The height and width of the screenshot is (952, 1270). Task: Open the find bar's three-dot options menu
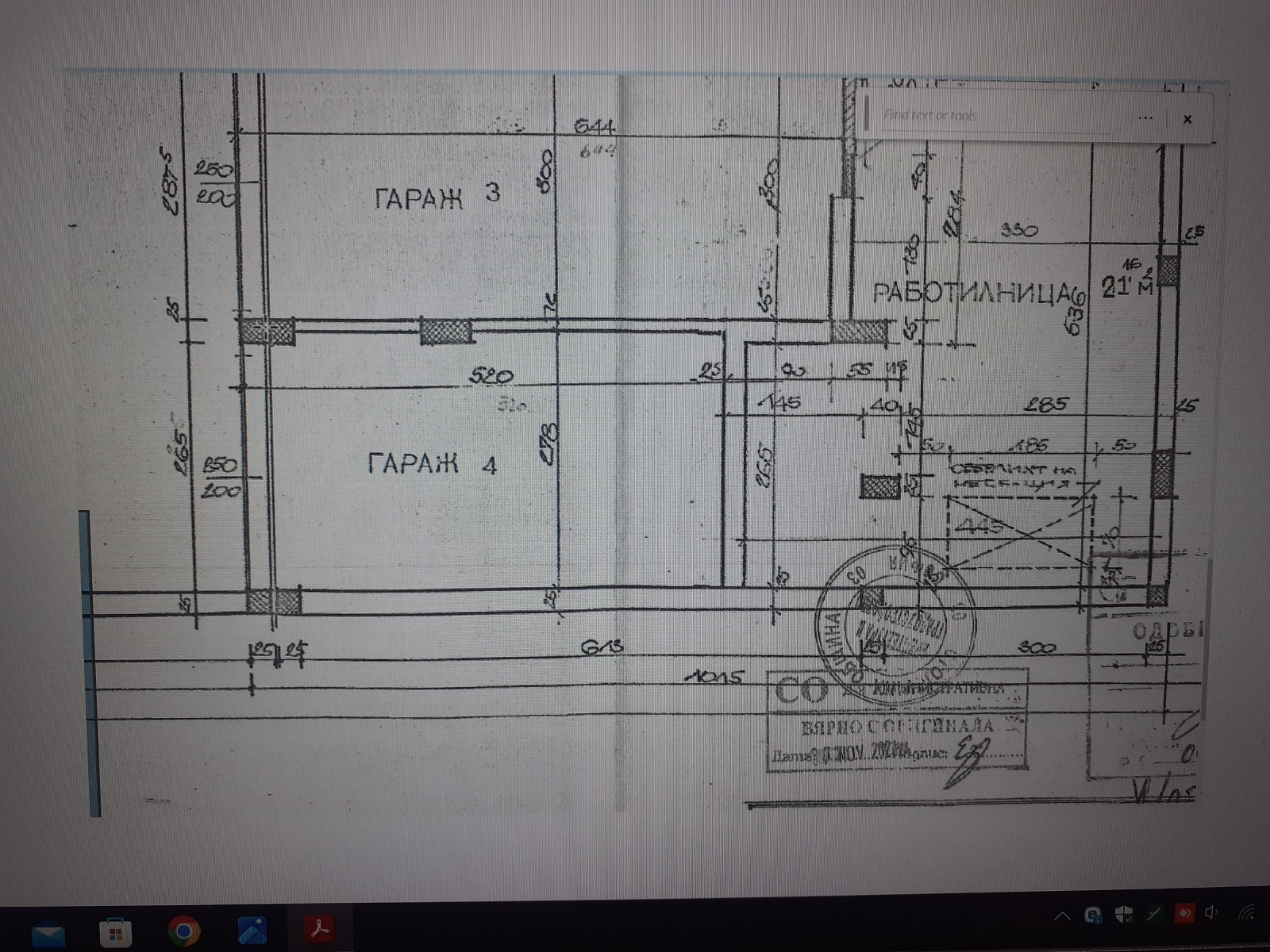click(x=1145, y=117)
